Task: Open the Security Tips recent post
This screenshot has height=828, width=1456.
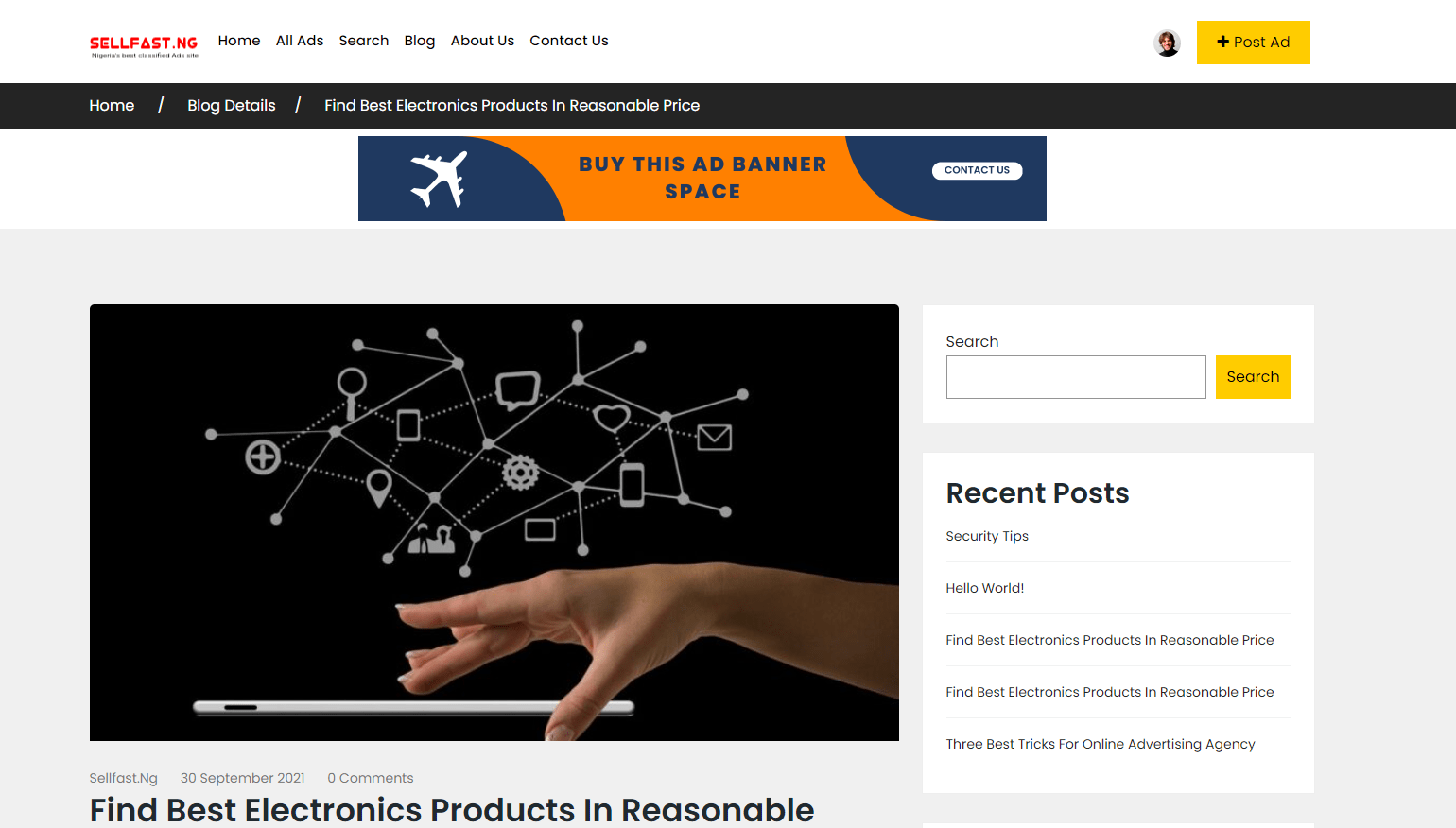Action: (987, 536)
